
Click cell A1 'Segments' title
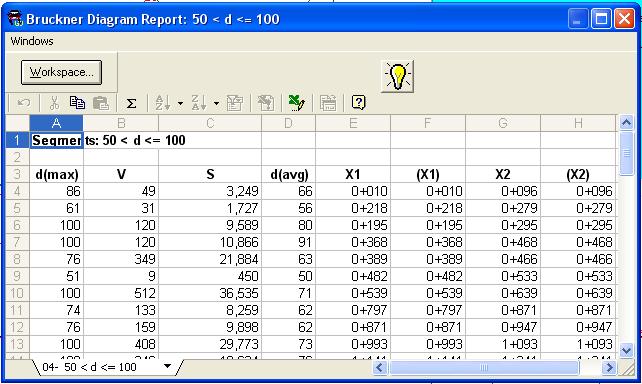[57, 140]
